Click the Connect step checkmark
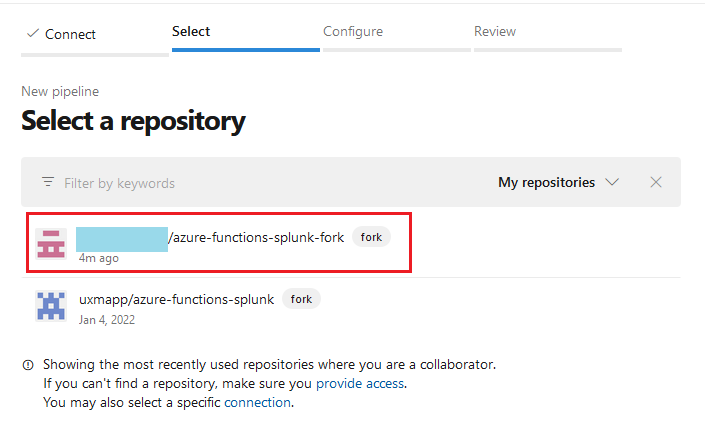 (x=32, y=34)
